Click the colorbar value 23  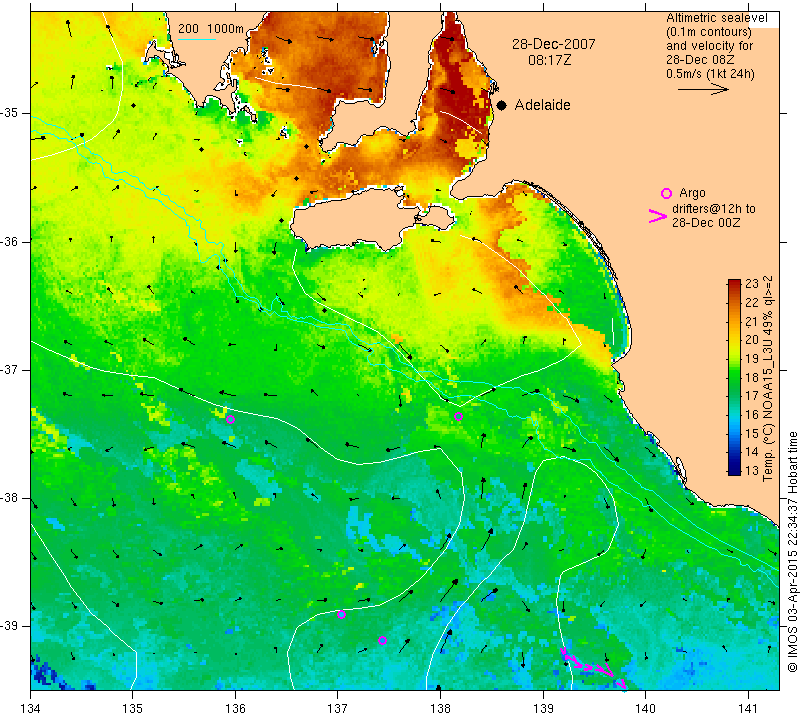[752, 284]
